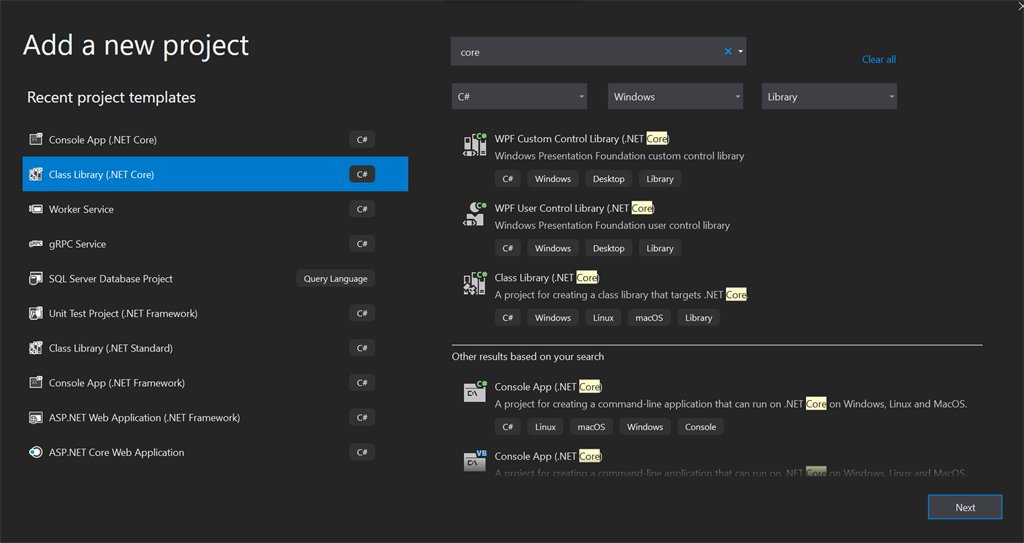
Task: Click the Class Library (.NET Standard) icon
Action: (36, 348)
